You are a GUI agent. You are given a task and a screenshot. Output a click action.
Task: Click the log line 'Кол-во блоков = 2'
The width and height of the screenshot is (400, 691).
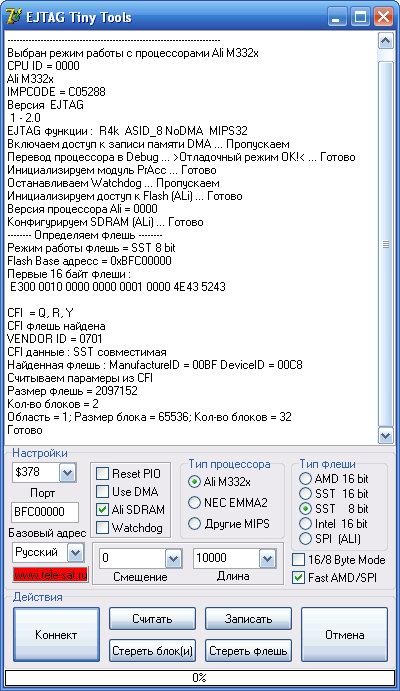pos(53,404)
